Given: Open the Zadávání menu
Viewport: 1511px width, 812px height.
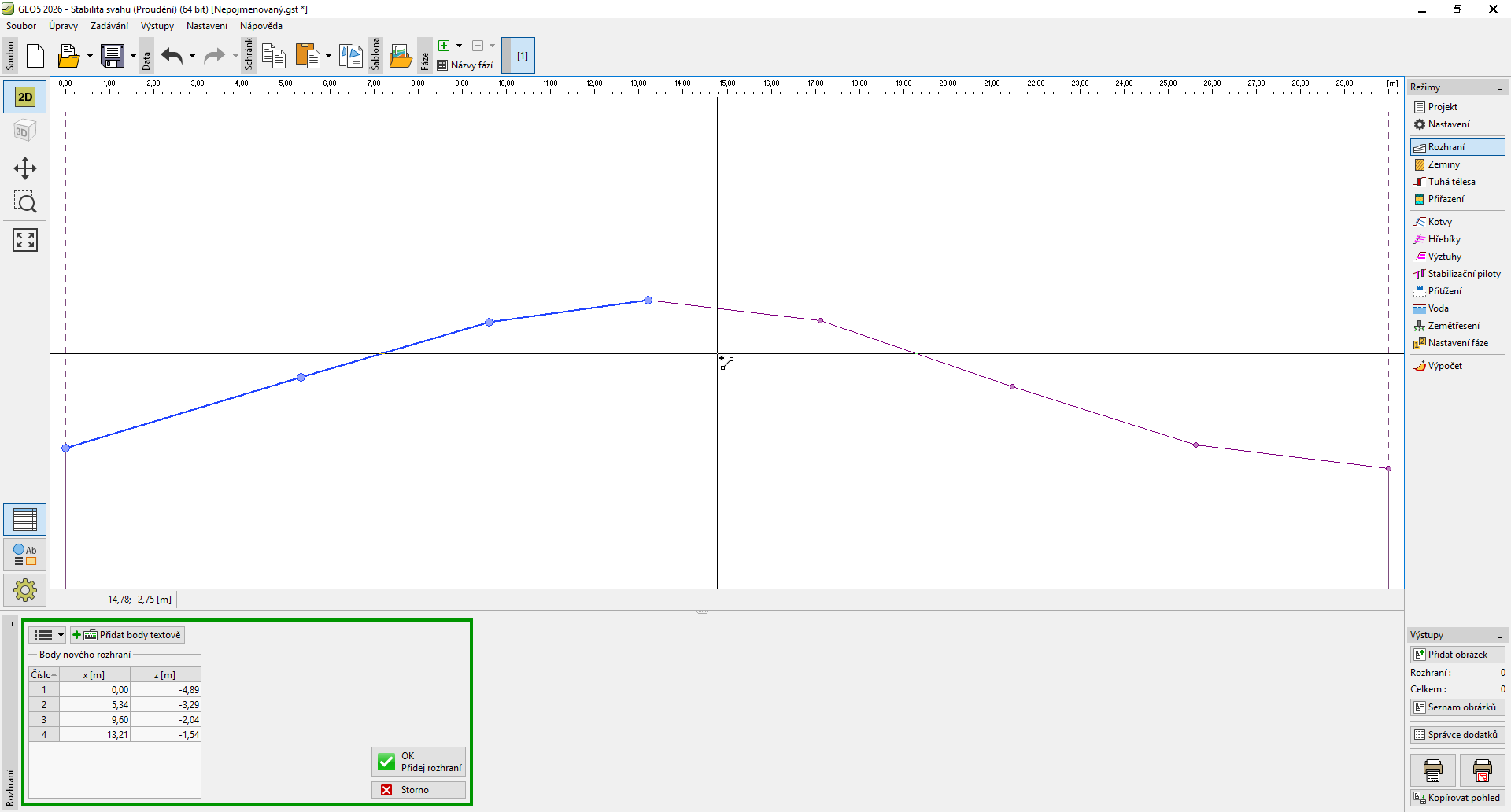Looking at the screenshot, I should point(109,26).
